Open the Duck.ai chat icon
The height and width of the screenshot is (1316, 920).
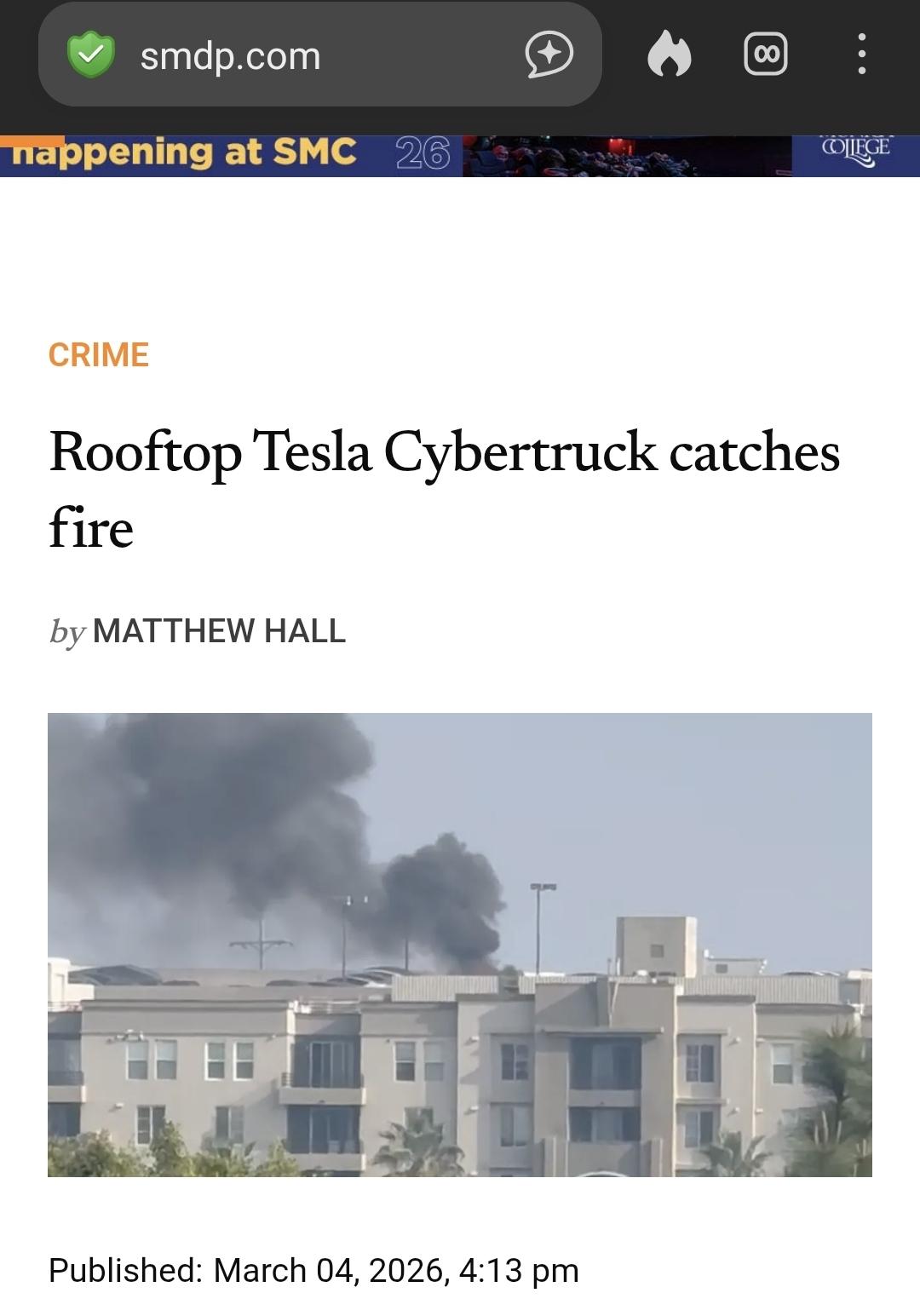click(x=549, y=55)
